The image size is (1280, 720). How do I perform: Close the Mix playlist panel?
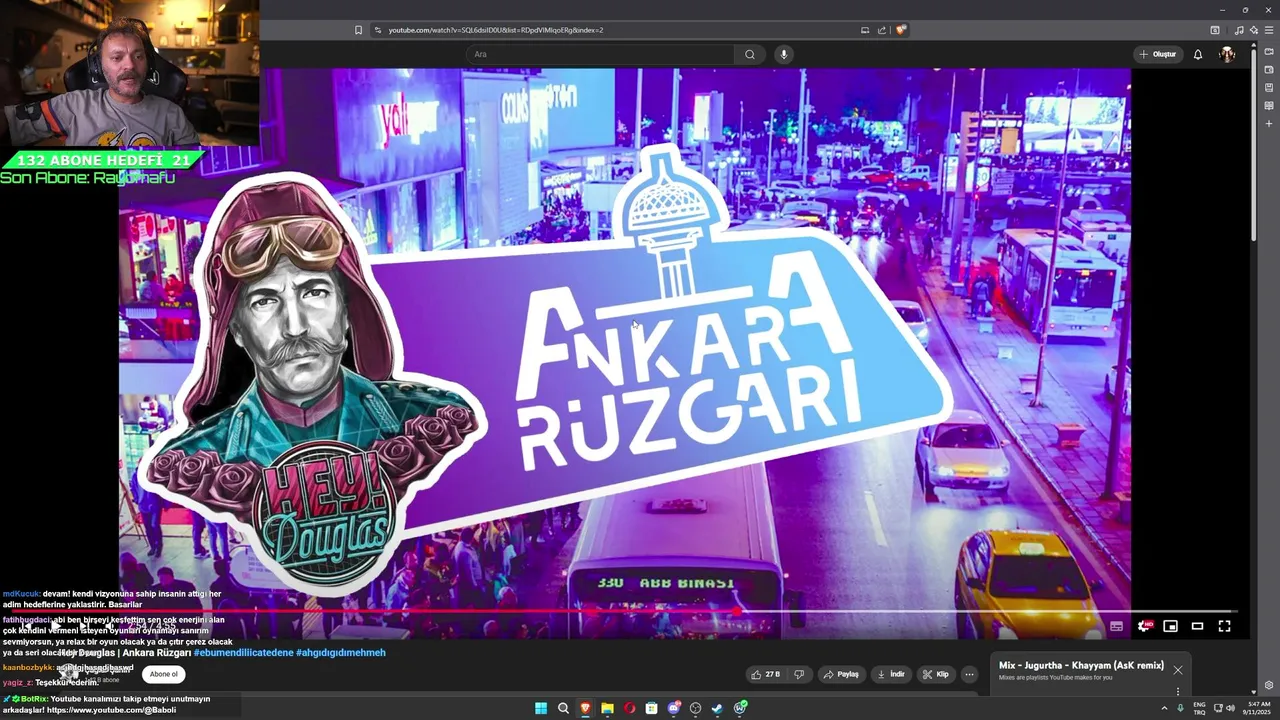click(x=1178, y=670)
